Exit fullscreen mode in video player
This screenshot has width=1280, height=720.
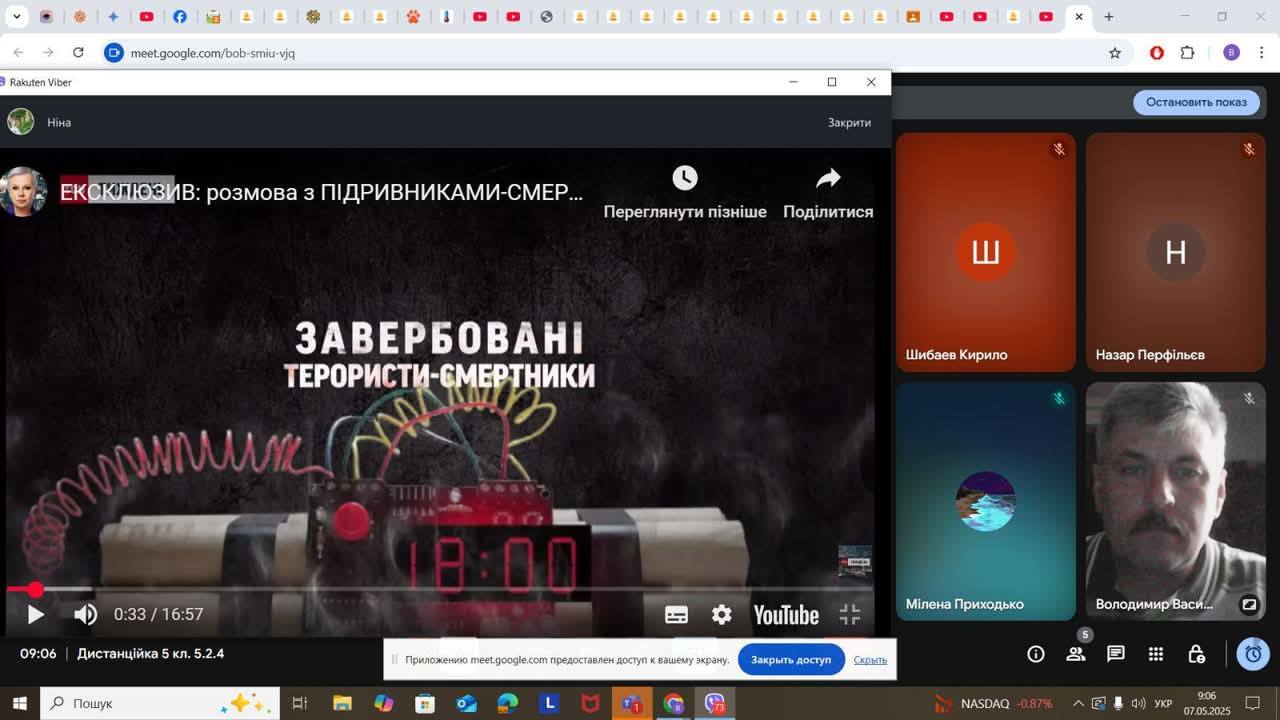(x=849, y=615)
